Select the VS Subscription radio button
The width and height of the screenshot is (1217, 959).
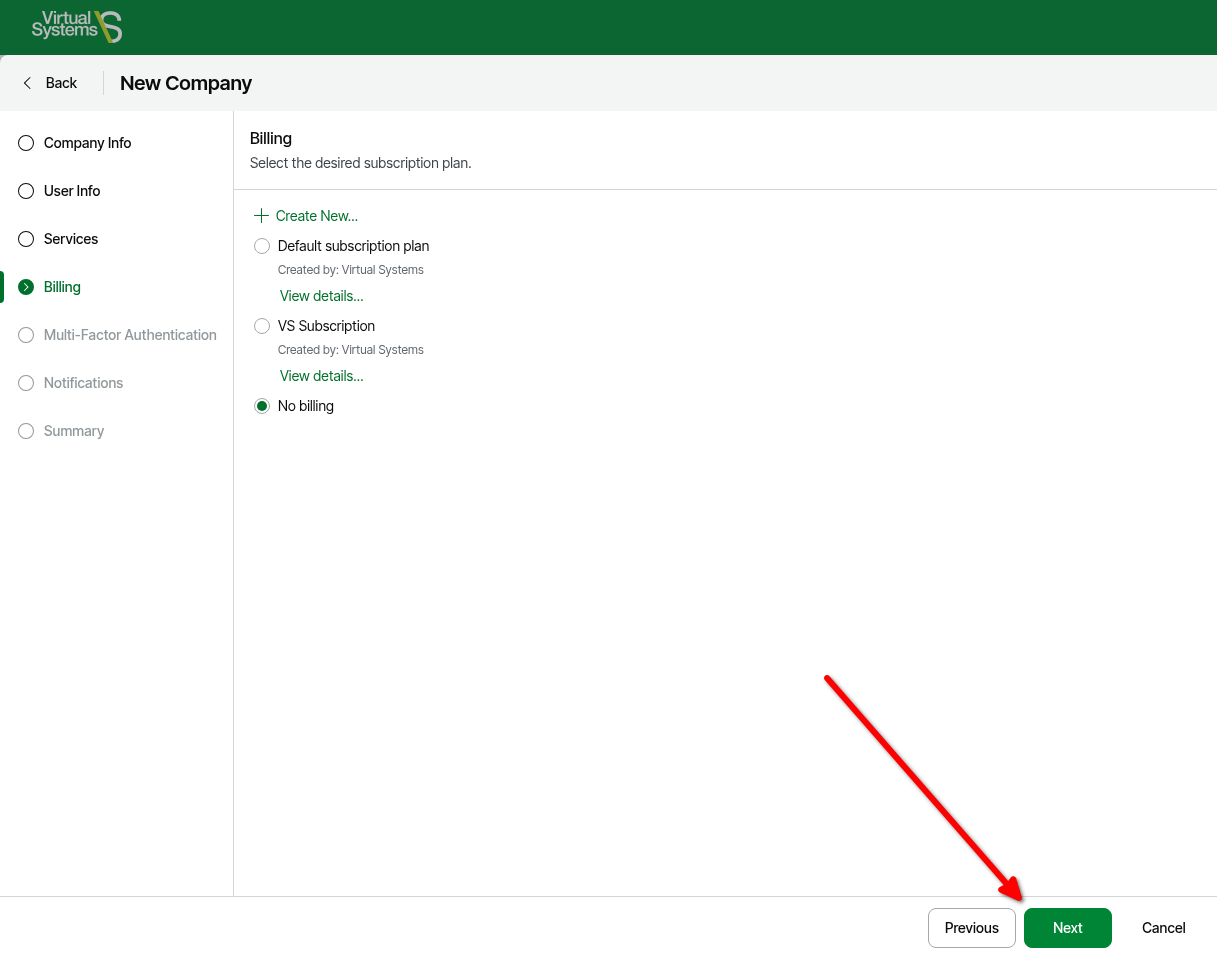(262, 326)
